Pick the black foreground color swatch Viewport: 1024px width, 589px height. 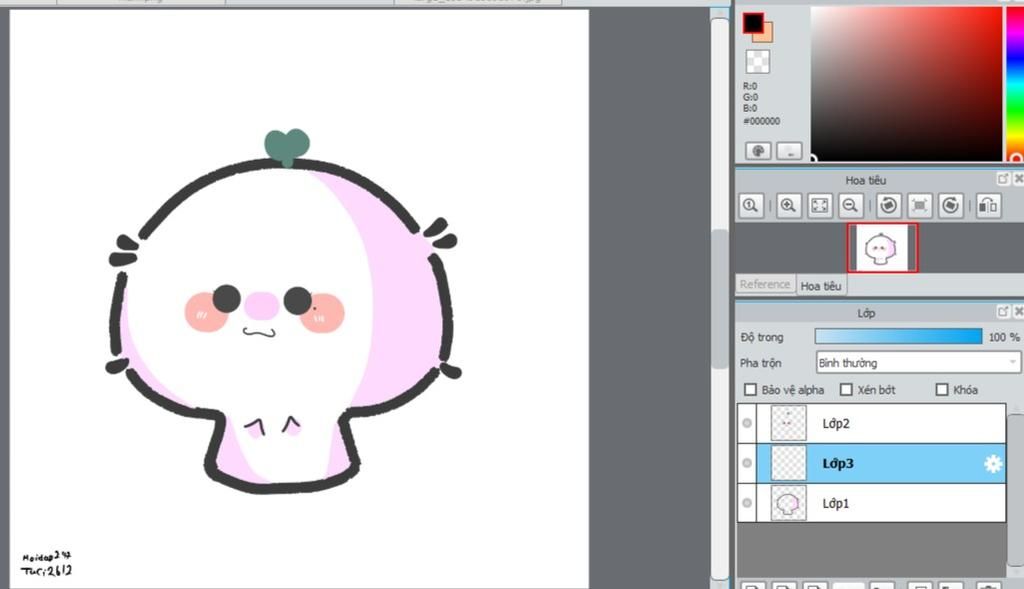[x=752, y=23]
